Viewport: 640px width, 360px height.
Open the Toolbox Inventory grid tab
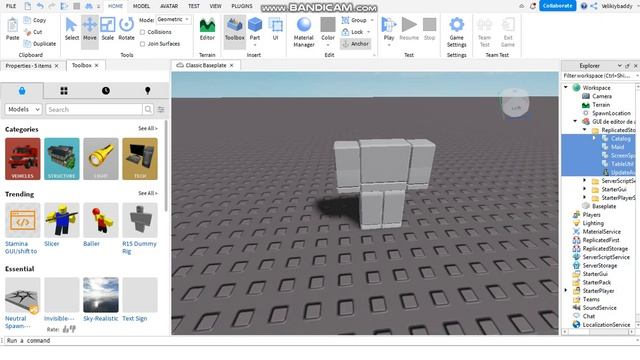pyautogui.click(x=64, y=91)
